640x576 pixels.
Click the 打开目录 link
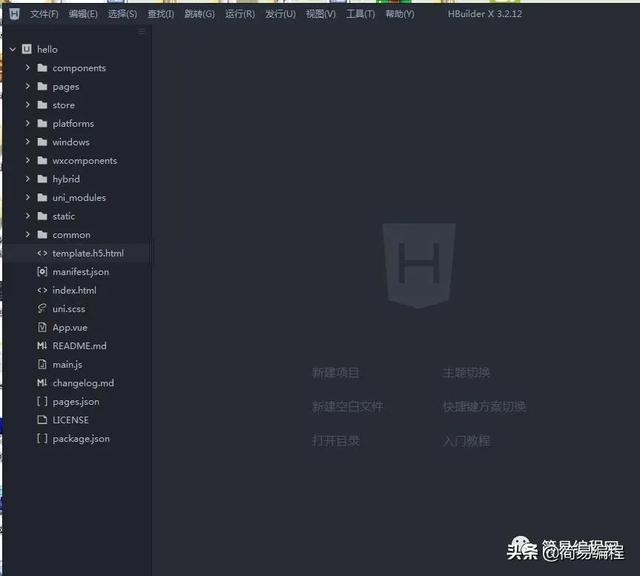(336, 441)
